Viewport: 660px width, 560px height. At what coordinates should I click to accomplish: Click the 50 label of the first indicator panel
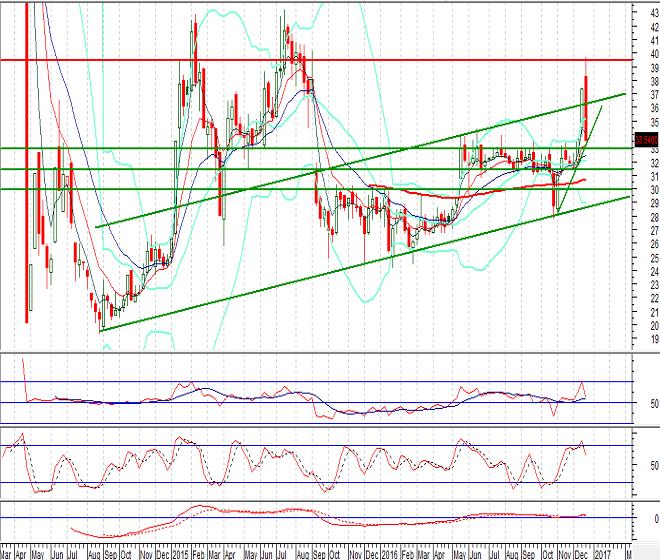(655, 404)
